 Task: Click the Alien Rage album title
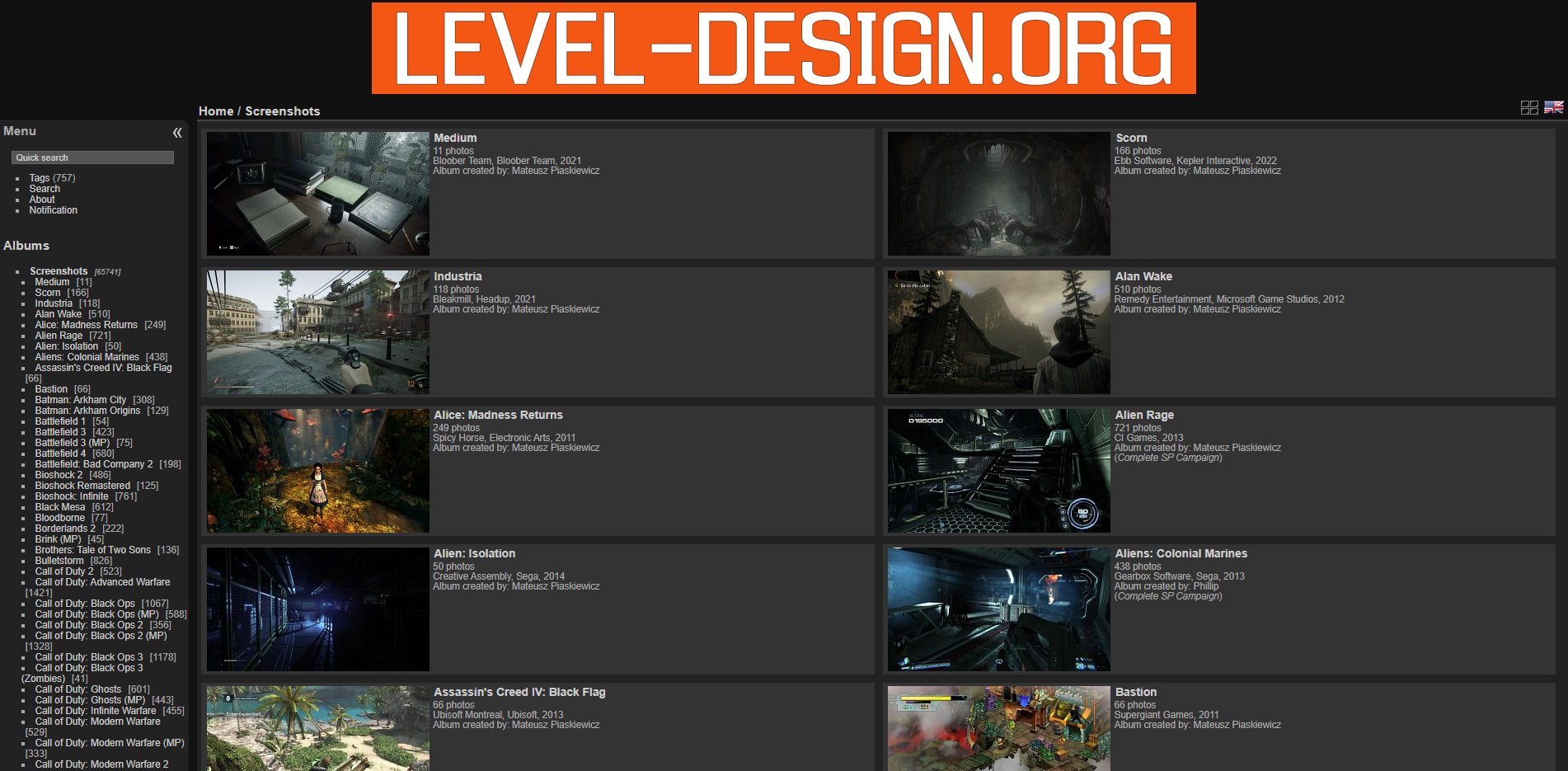[1144, 415]
